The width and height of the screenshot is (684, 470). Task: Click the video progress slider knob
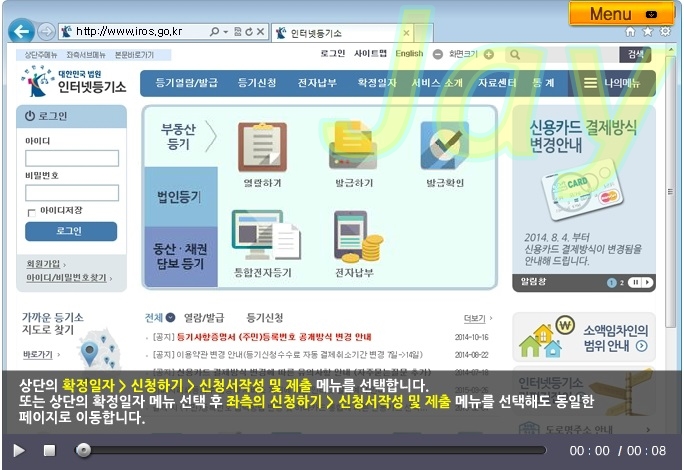[83, 450]
